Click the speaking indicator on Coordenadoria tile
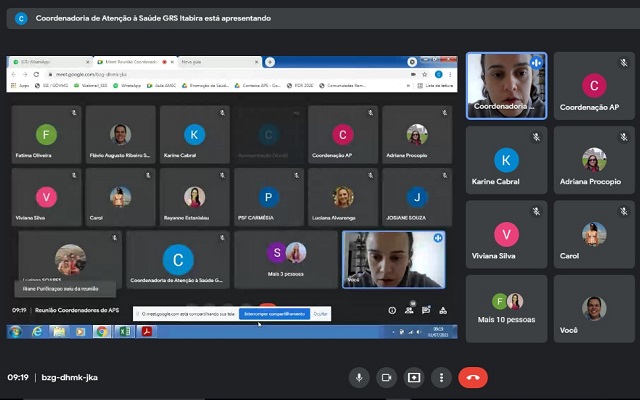The image size is (640, 400). point(536,63)
